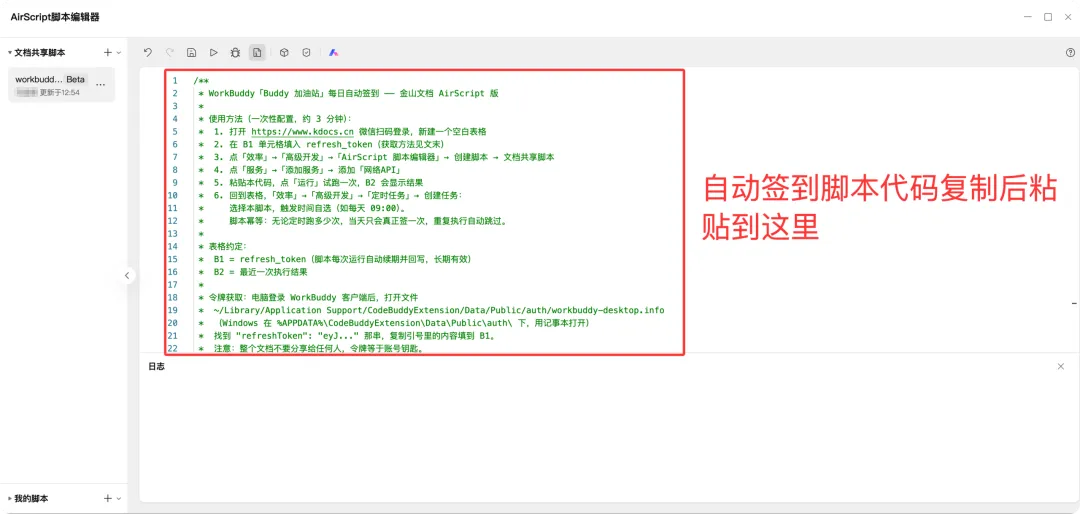Click the 日志 panel title
1080x514 pixels.
coord(156,367)
